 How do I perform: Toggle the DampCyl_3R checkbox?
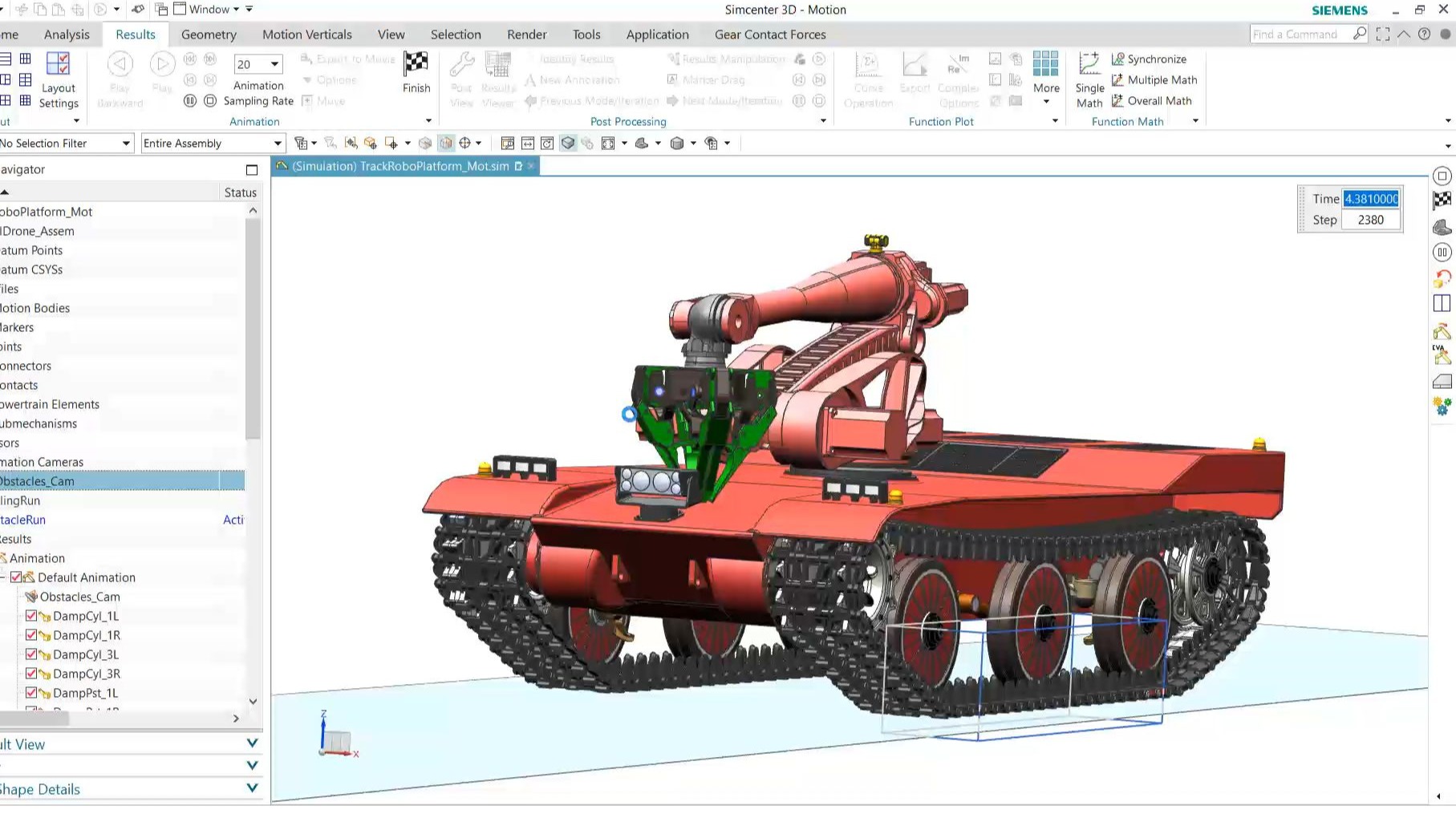click(31, 674)
